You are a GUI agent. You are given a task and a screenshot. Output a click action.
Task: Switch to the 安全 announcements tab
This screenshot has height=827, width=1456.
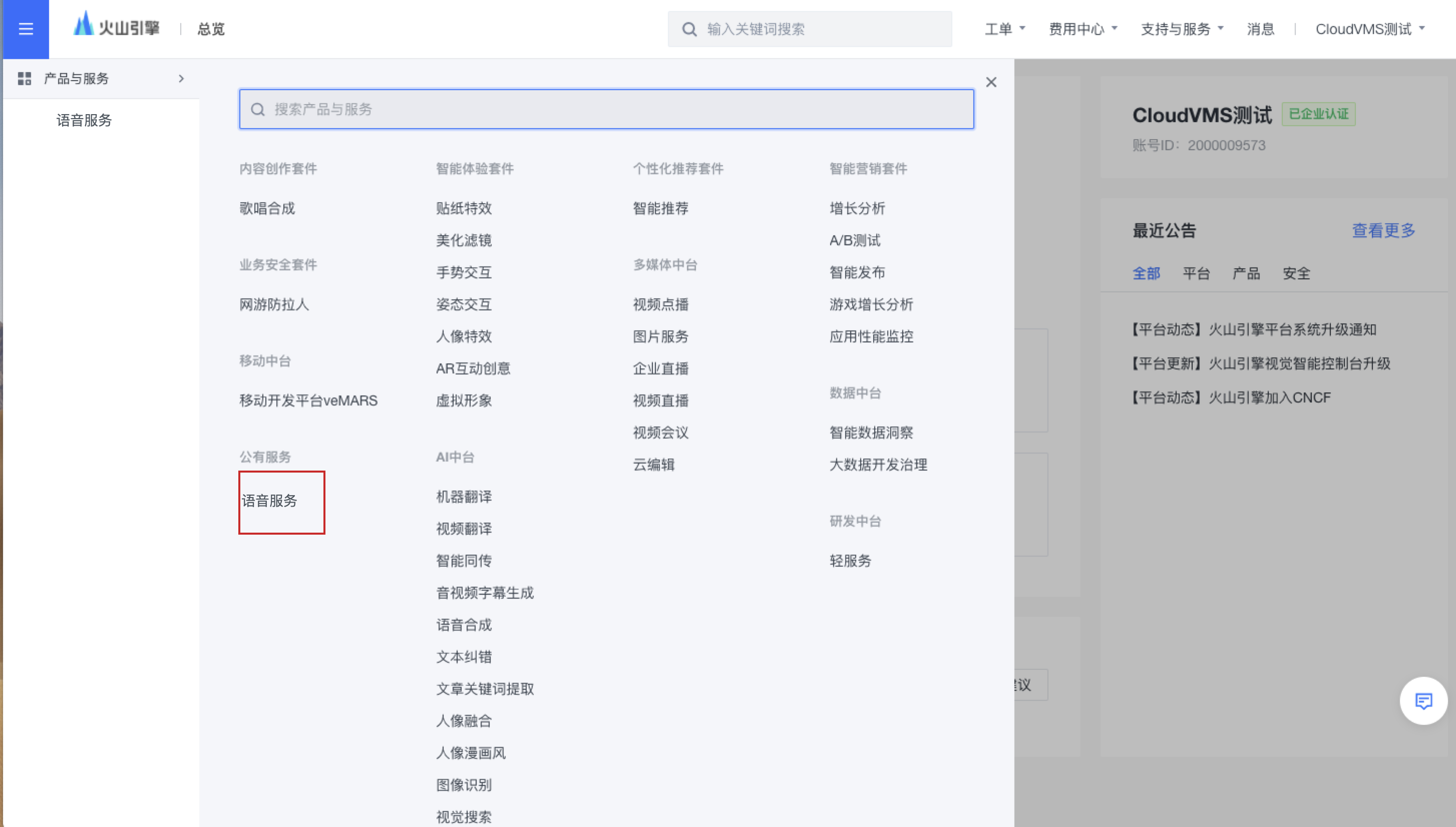tap(1296, 273)
